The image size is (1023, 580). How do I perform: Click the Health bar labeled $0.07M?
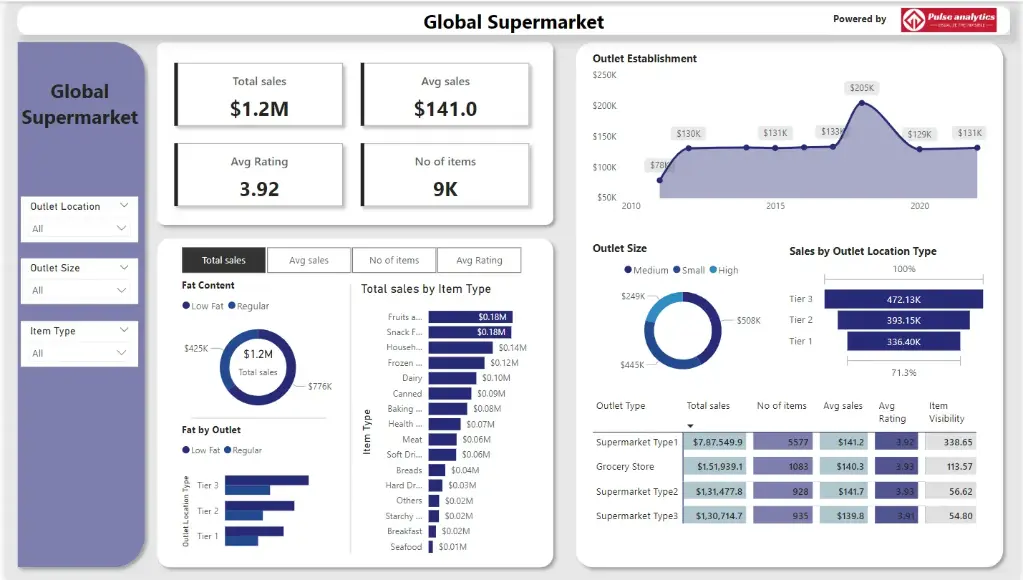445,424
